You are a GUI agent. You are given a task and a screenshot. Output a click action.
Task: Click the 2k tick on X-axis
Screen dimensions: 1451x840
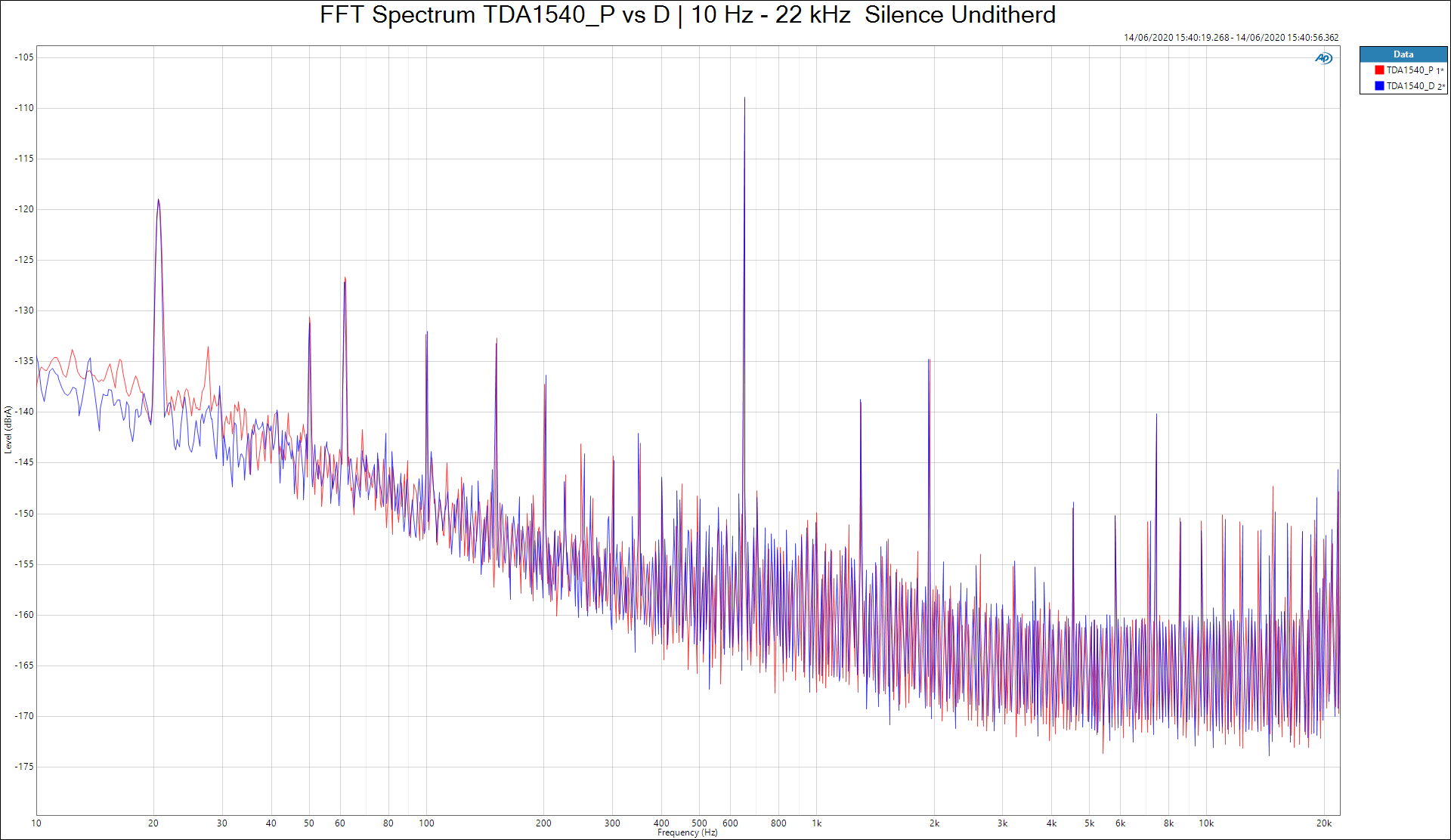(x=934, y=823)
